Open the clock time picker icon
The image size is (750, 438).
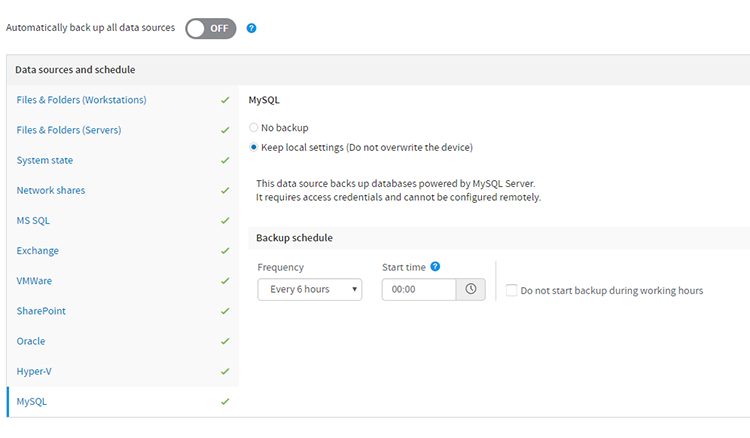click(x=470, y=290)
